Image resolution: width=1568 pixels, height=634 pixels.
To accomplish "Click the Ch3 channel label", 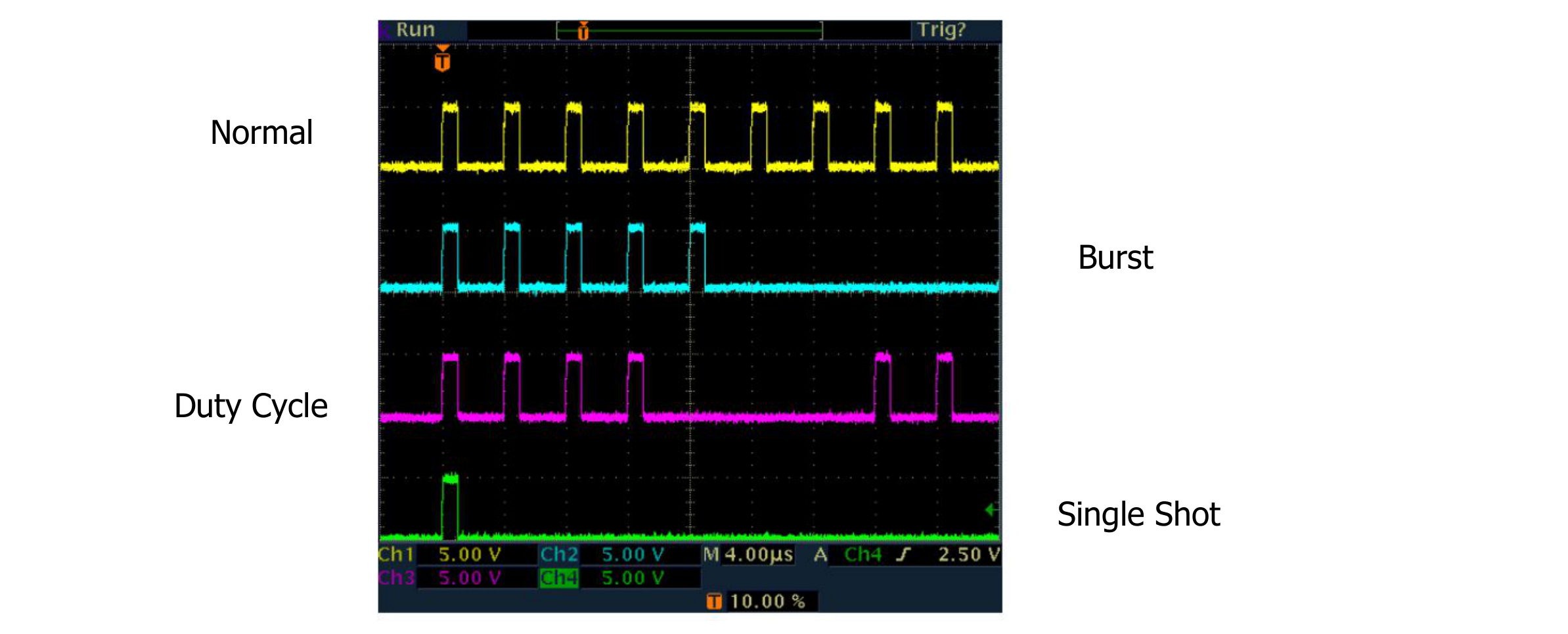I will point(397,577).
